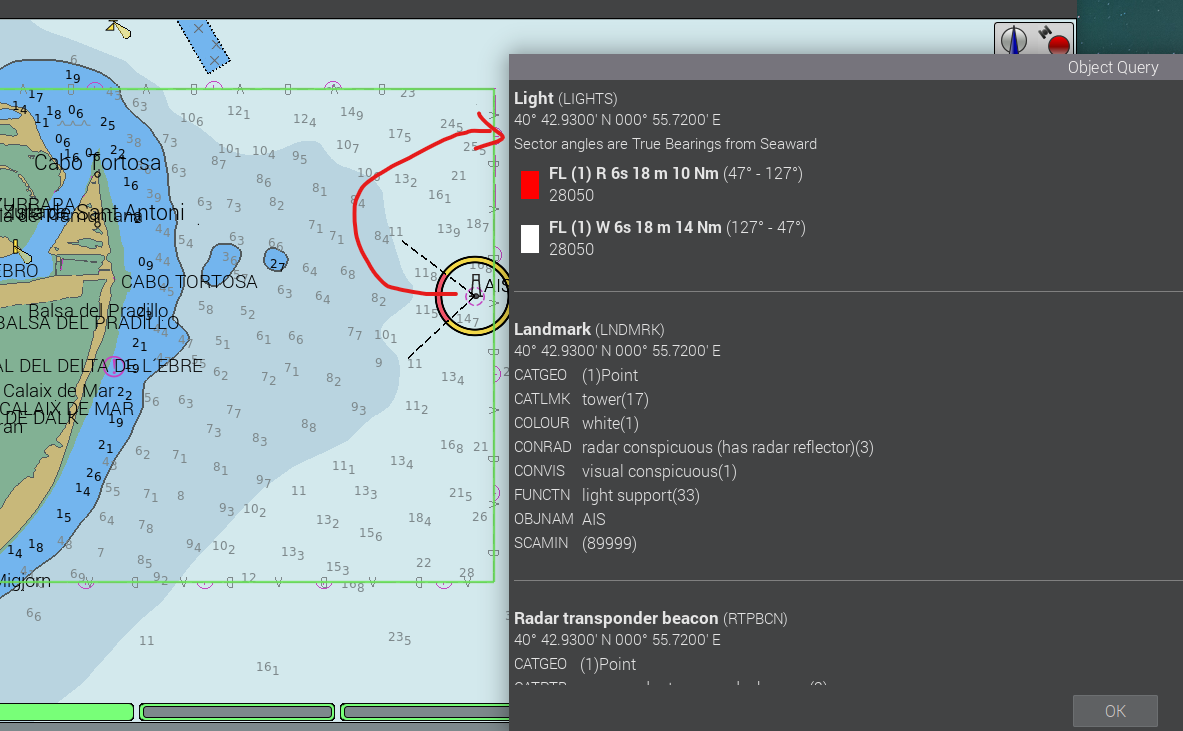Viewport: 1183px width, 731px height.
Task: Click the OBJNAM AIS row
Action: (560, 519)
